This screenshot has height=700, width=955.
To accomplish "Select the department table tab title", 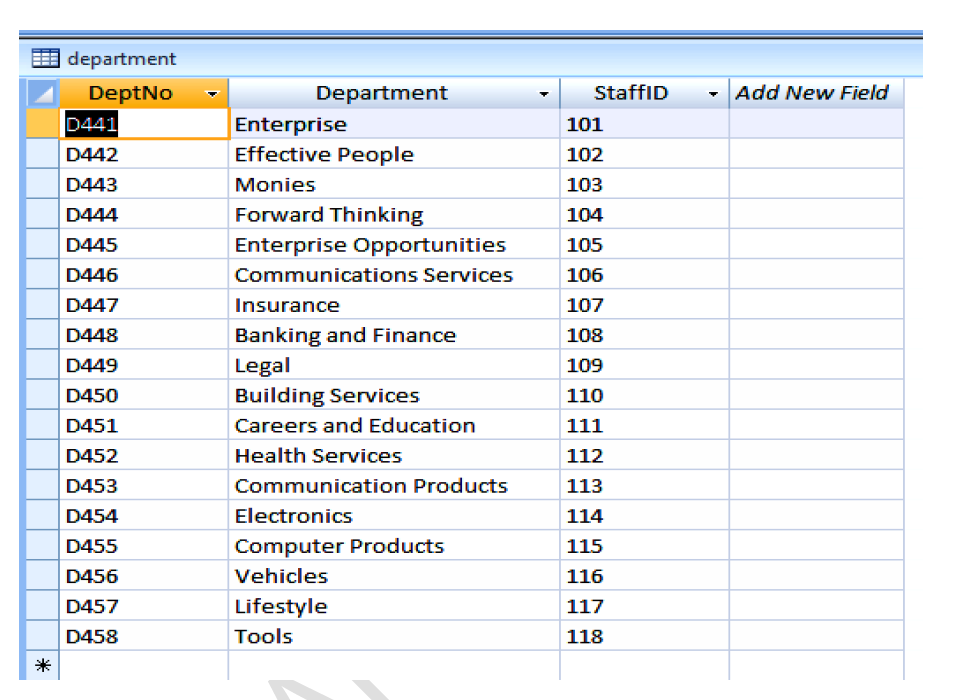I will point(122,59).
